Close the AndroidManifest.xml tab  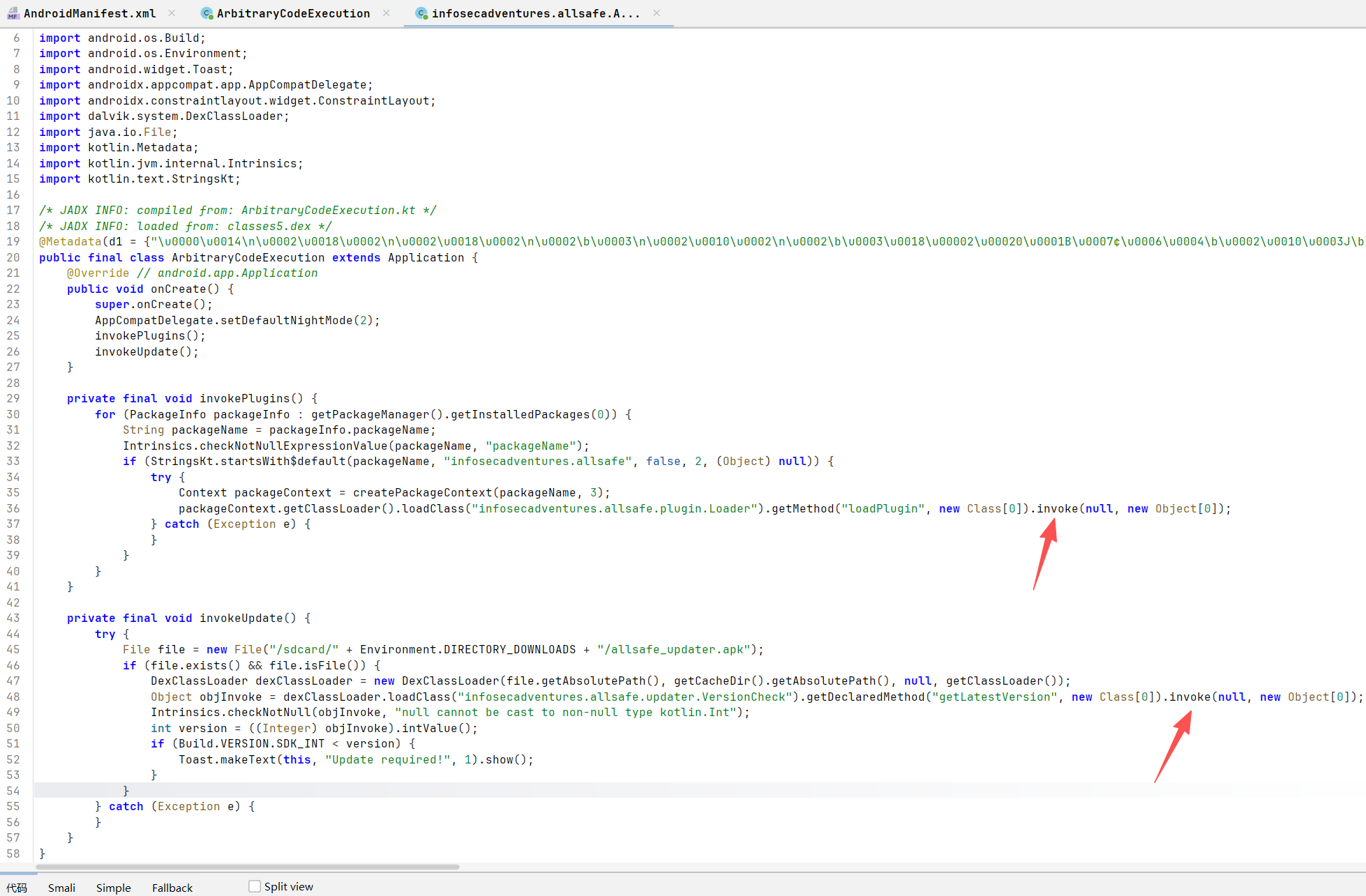[x=172, y=13]
